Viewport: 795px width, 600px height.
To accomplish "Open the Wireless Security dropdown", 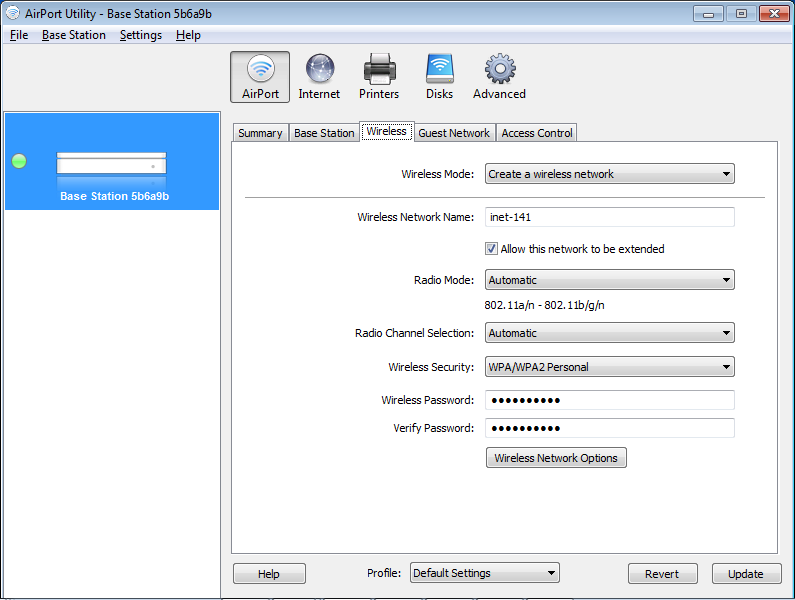I will (609, 367).
